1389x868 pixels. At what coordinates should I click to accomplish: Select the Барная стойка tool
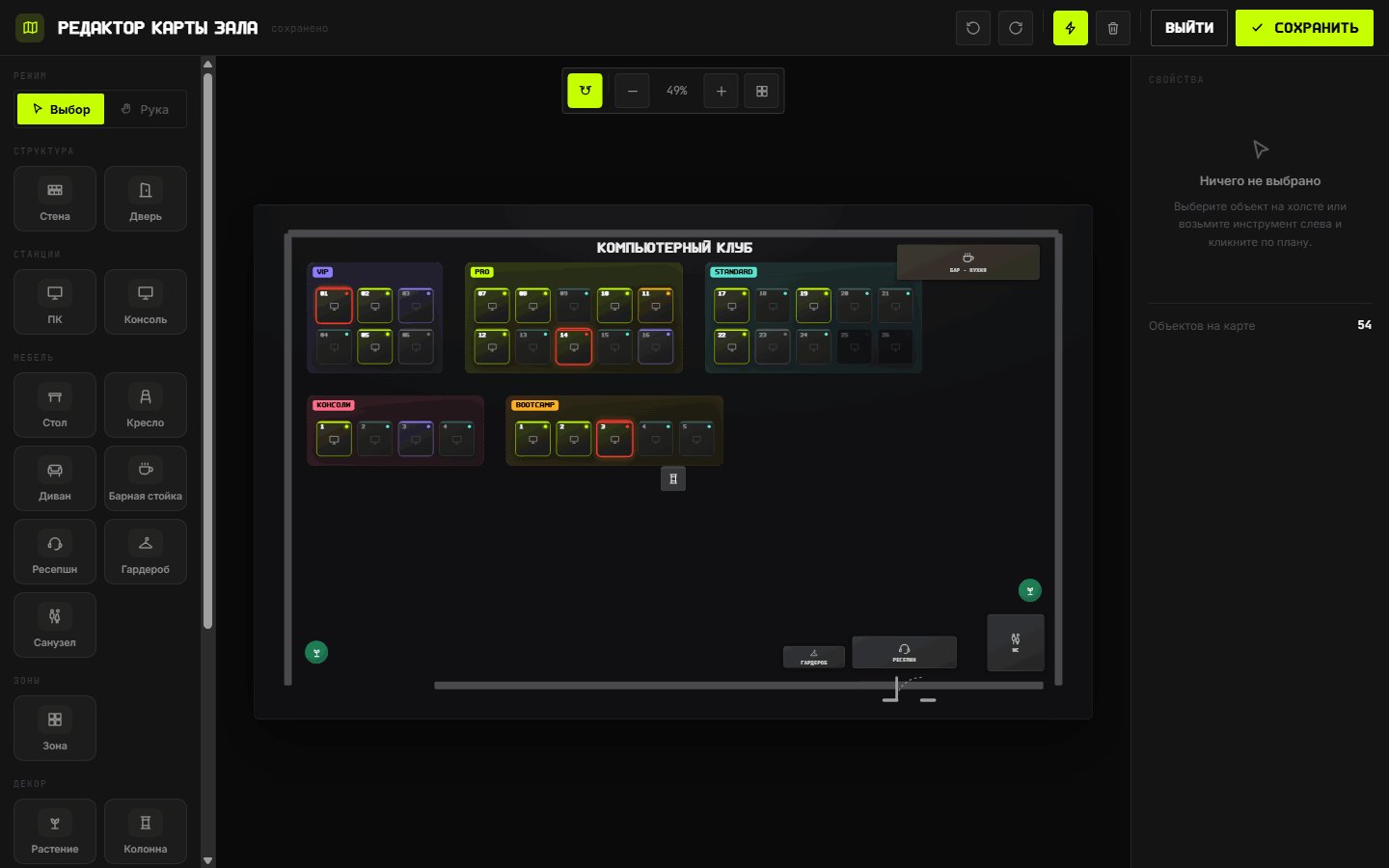pos(146,478)
